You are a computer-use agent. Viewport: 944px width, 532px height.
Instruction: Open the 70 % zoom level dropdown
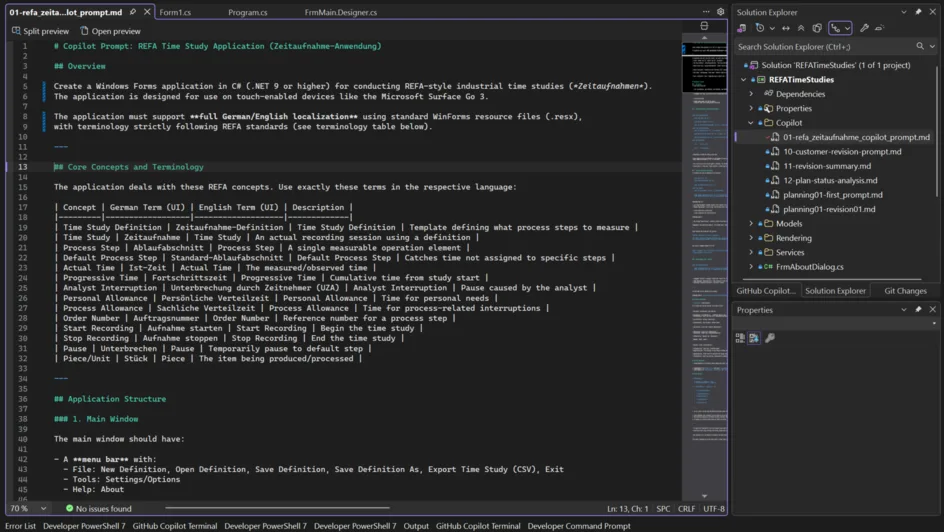[x=43, y=509]
